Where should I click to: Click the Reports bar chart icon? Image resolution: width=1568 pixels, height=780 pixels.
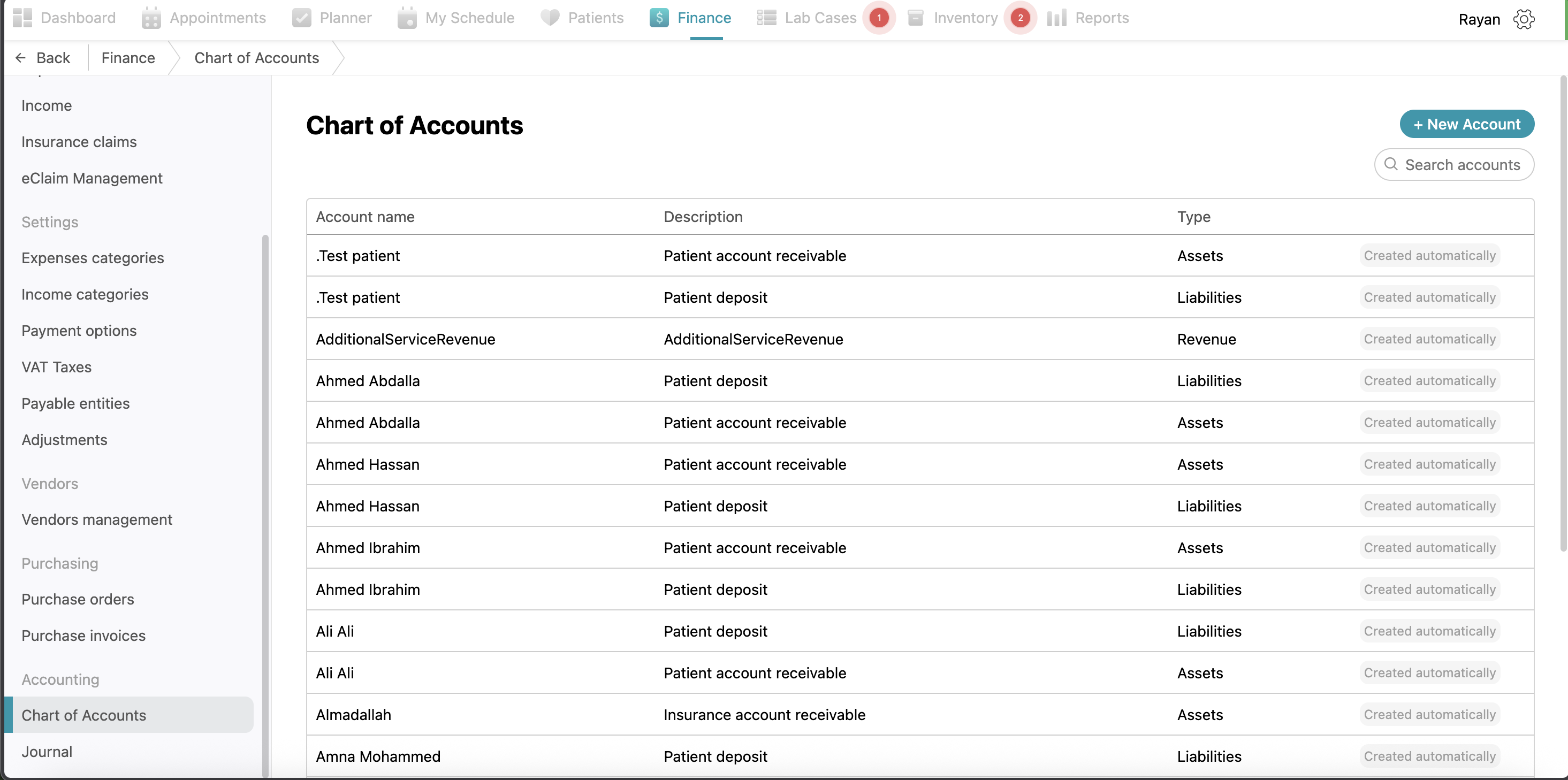(x=1057, y=18)
